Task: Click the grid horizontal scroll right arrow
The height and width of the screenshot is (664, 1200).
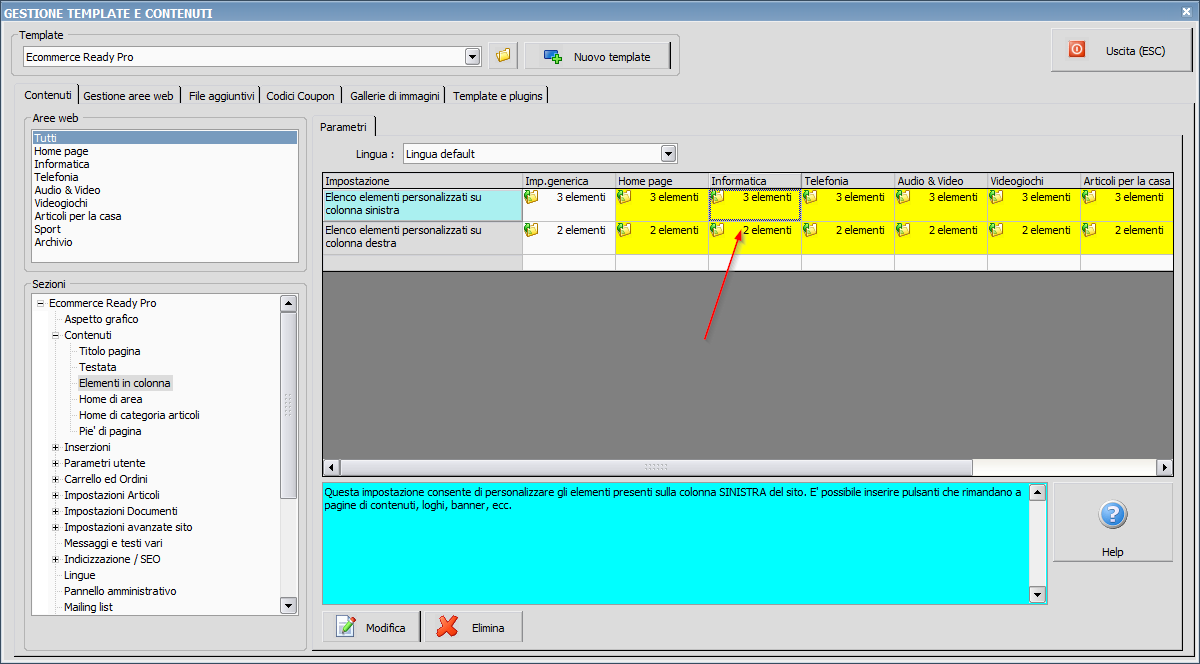Action: 1164,467
